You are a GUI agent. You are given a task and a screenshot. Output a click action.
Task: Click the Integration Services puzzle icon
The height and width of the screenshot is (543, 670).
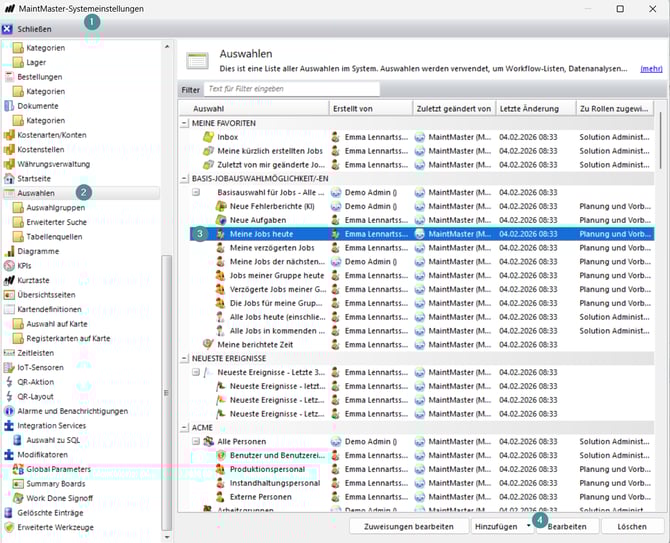9,426
